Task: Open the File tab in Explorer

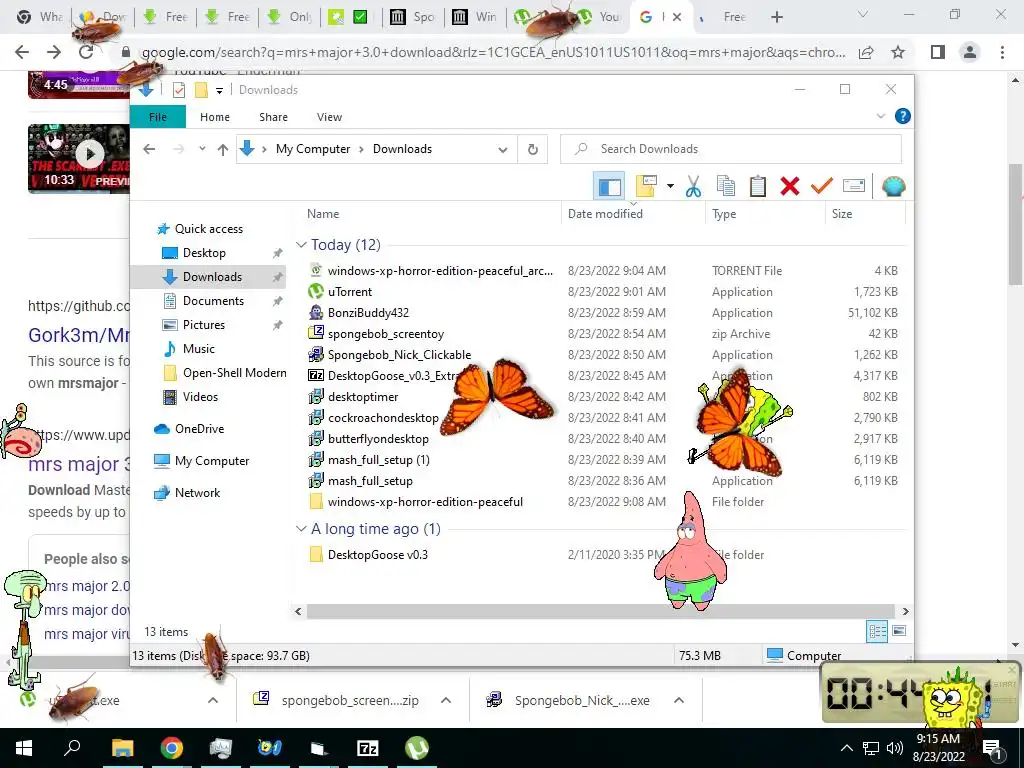Action: [158, 117]
